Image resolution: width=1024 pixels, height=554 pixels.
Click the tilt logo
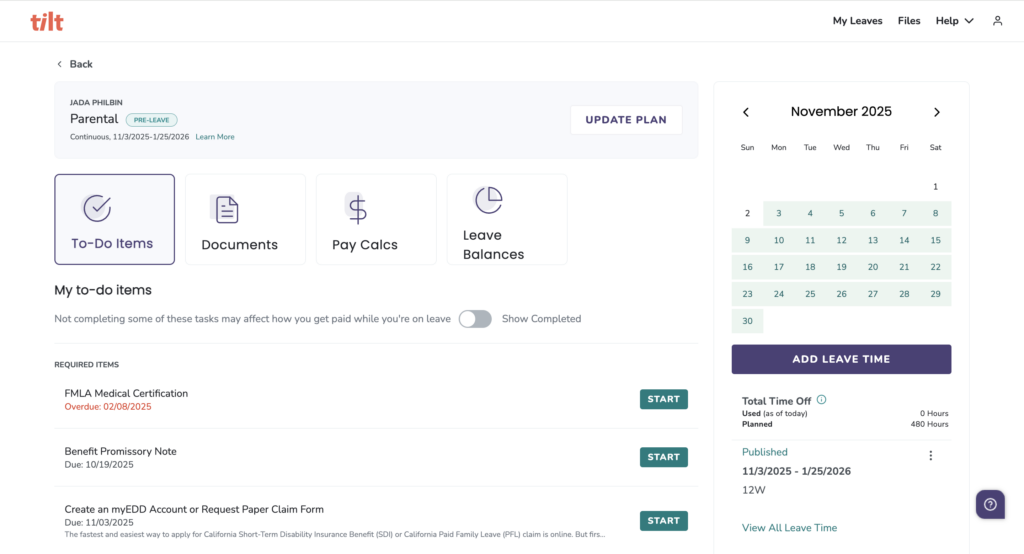pos(46,22)
